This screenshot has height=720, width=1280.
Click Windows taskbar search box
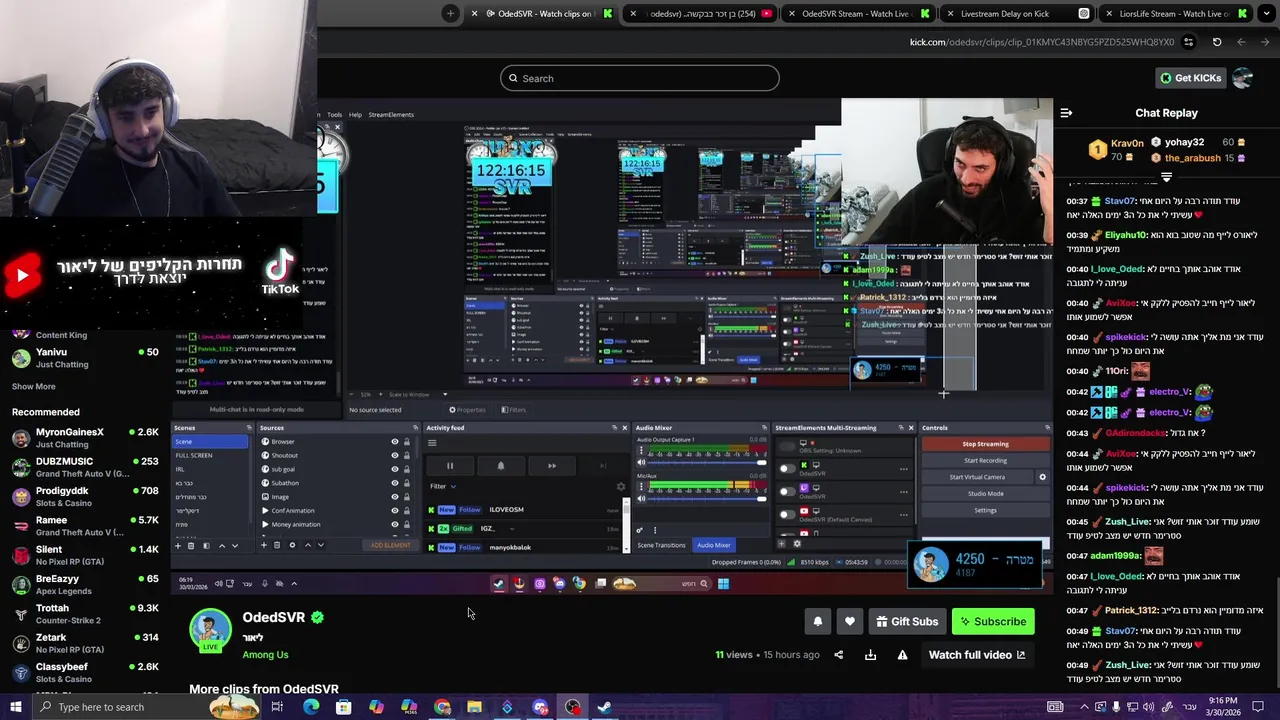click(x=148, y=707)
